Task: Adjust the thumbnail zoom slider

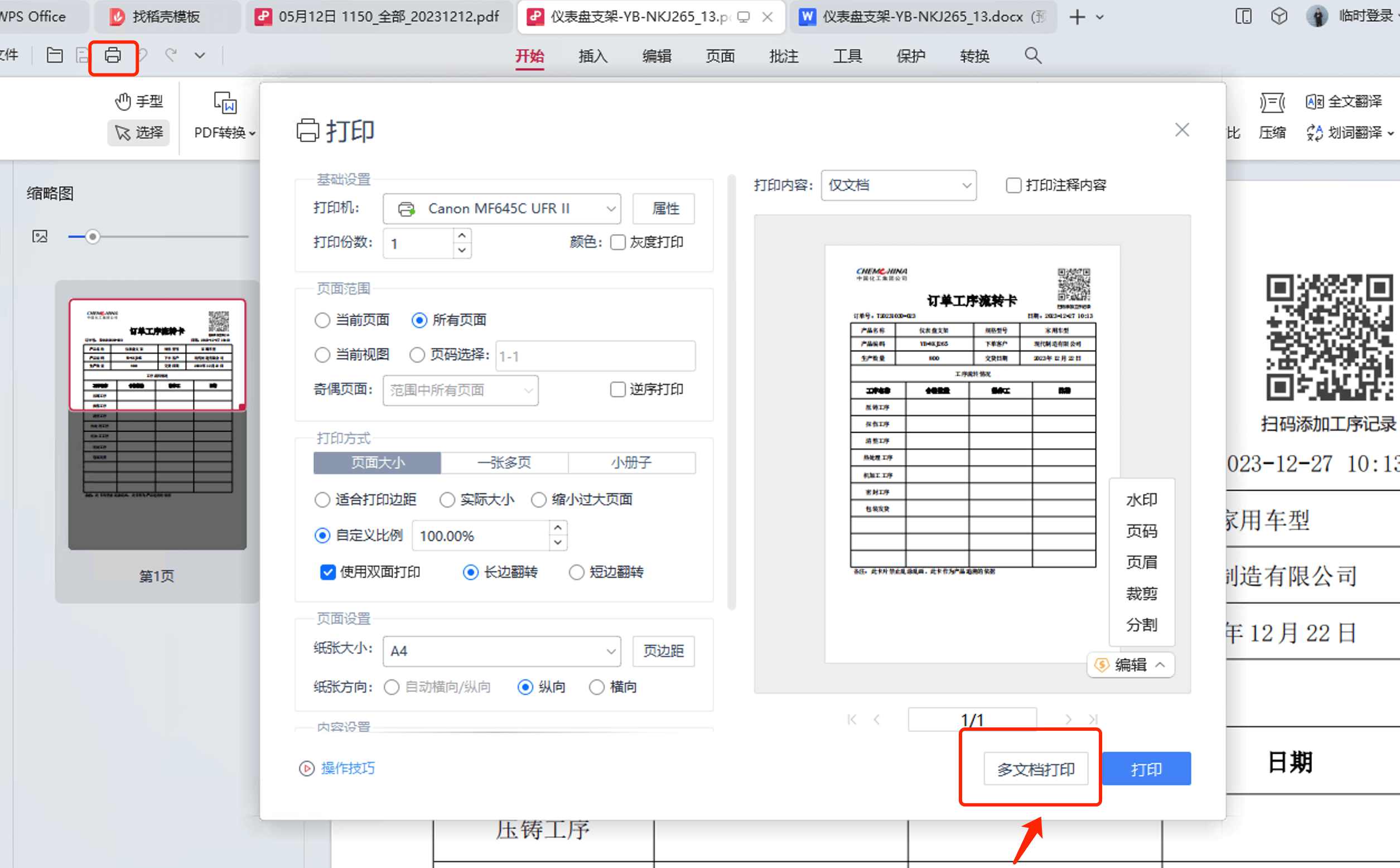Action: tap(92, 236)
